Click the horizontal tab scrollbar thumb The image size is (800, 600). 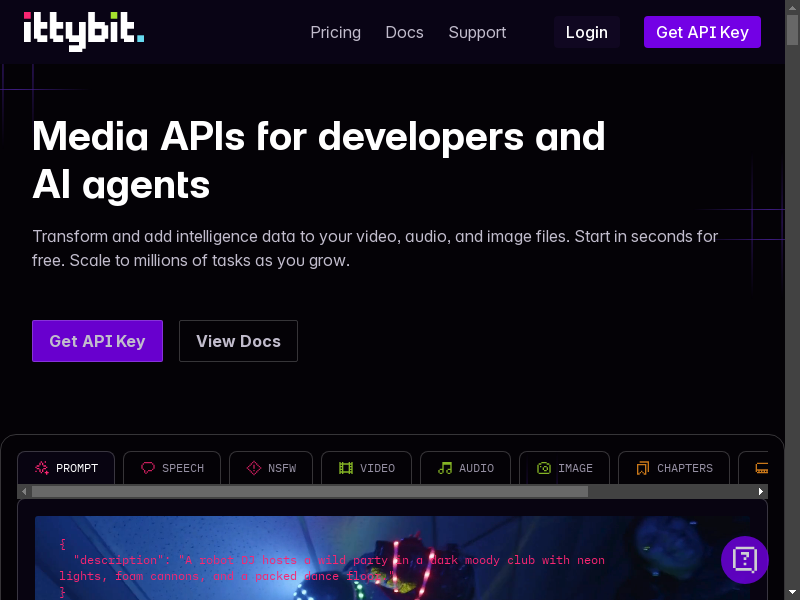point(310,492)
